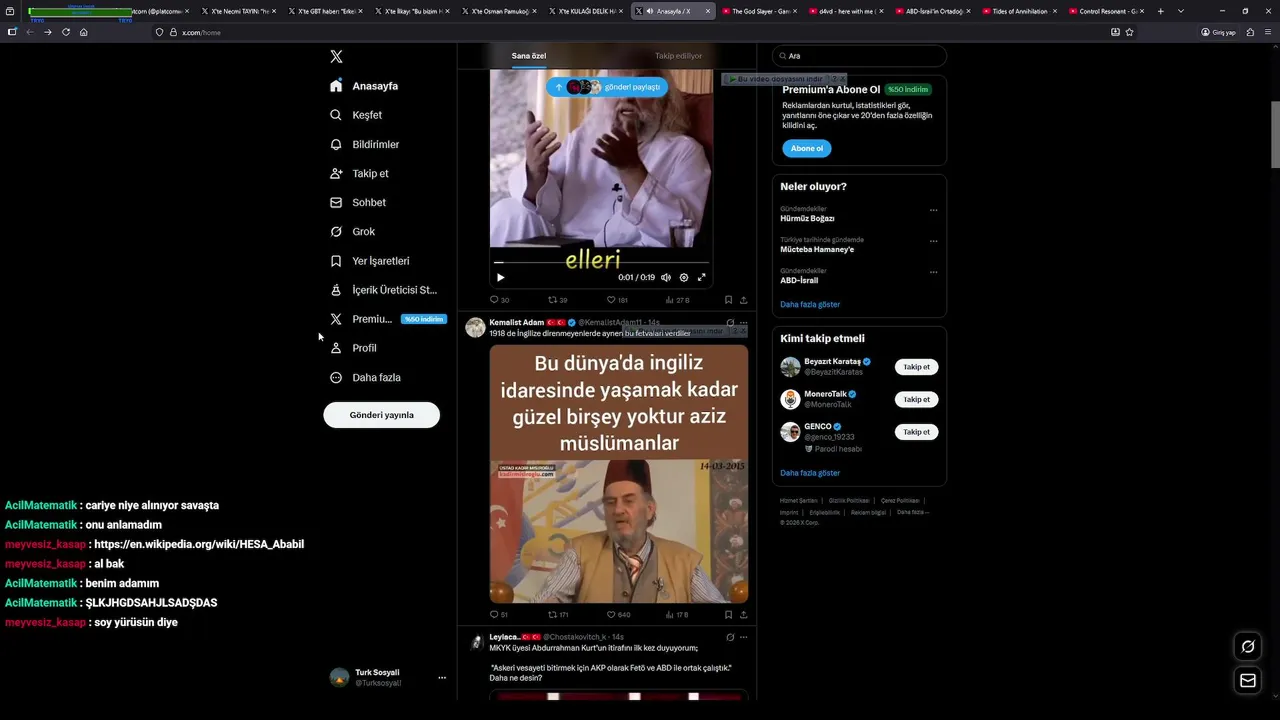Open Takip et sidebar item
Image resolution: width=1280 pixels, height=720 pixels.
click(x=359, y=173)
